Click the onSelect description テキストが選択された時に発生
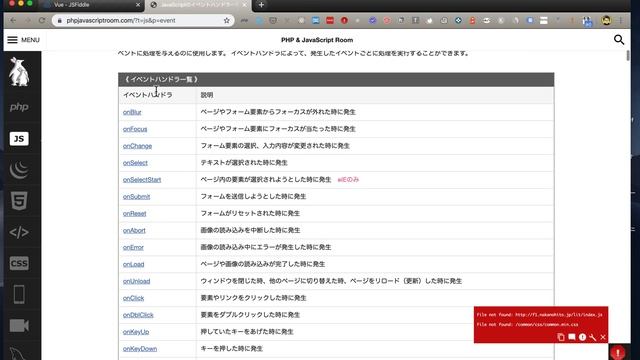 (244, 163)
